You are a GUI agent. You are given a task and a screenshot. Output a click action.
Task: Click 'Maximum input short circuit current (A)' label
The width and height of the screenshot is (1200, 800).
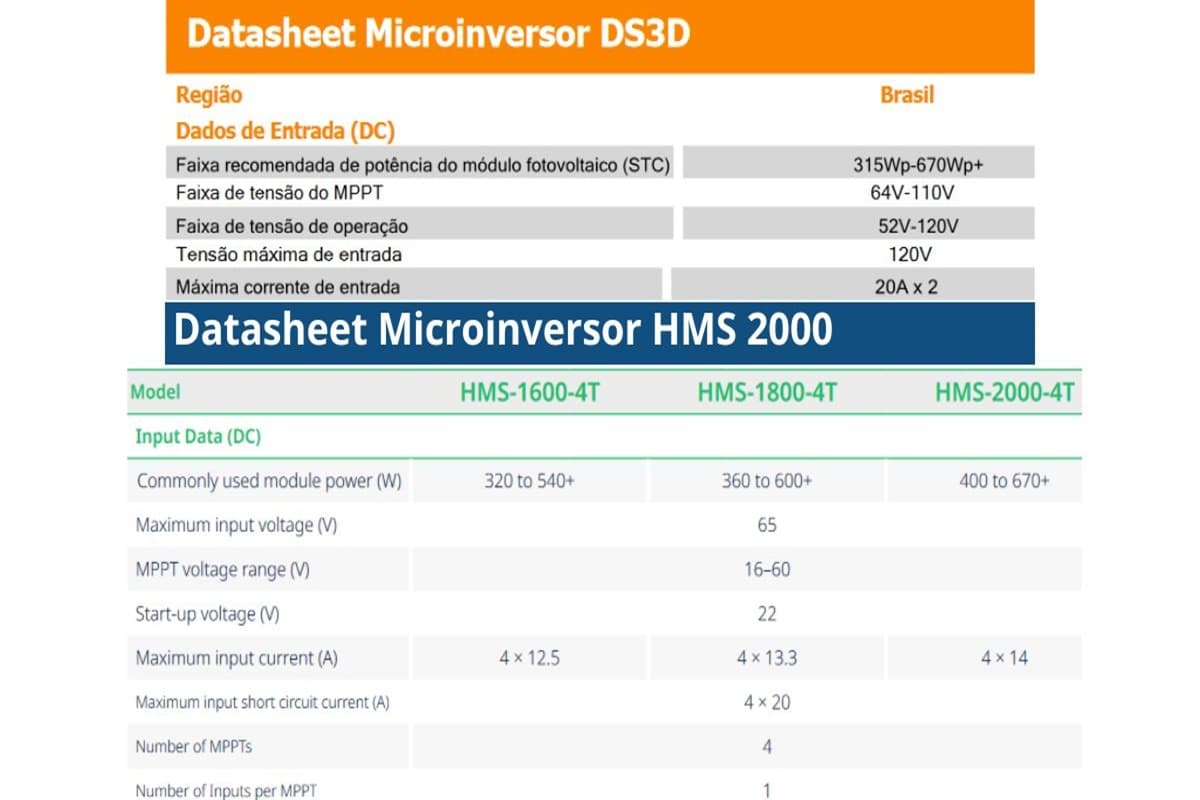(x=262, y=703)
